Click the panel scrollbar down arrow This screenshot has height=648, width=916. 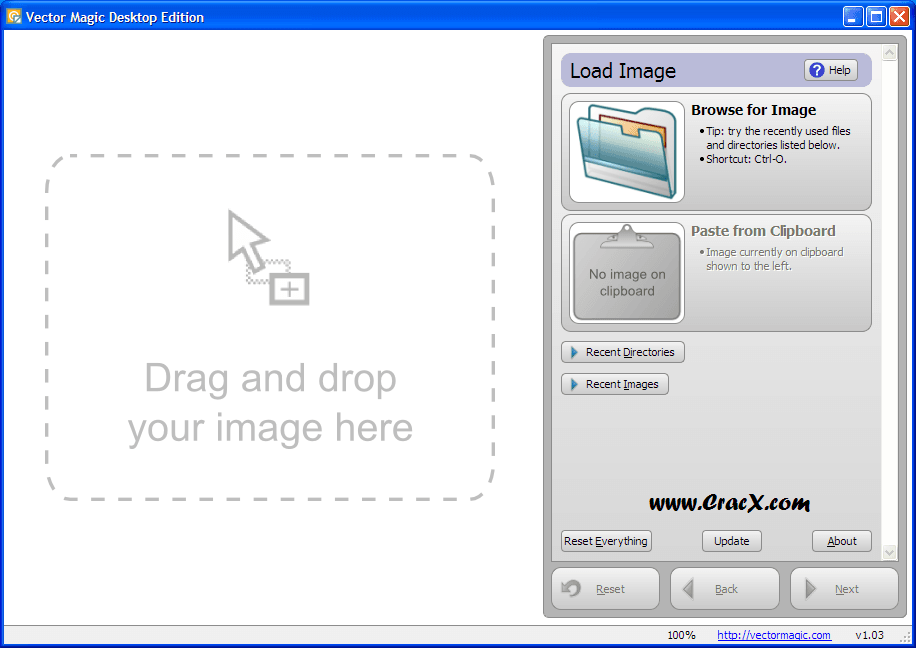coord(889,552)
